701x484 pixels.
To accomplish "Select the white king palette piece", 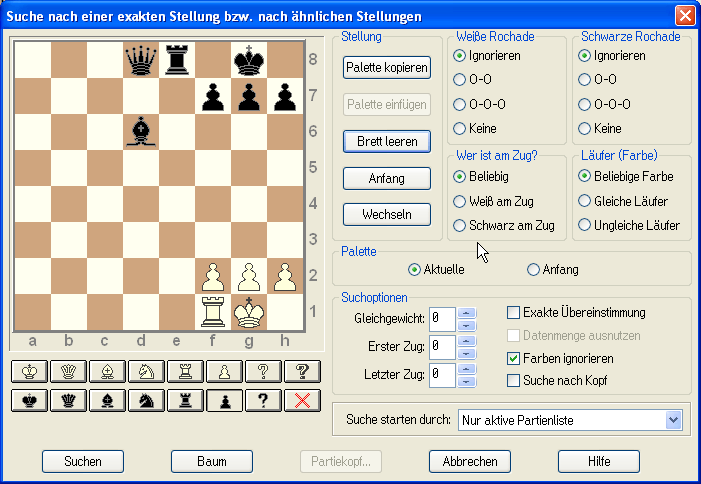I will tap(33, 372).
